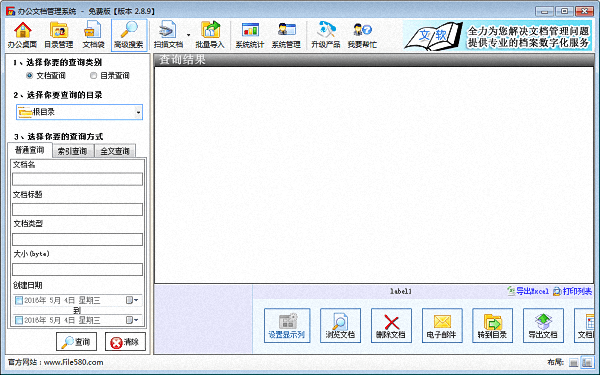This screenshot has width=600, height=375.
Task: Expand the 根目录 directory dropdown
Action: click(138, 112)
